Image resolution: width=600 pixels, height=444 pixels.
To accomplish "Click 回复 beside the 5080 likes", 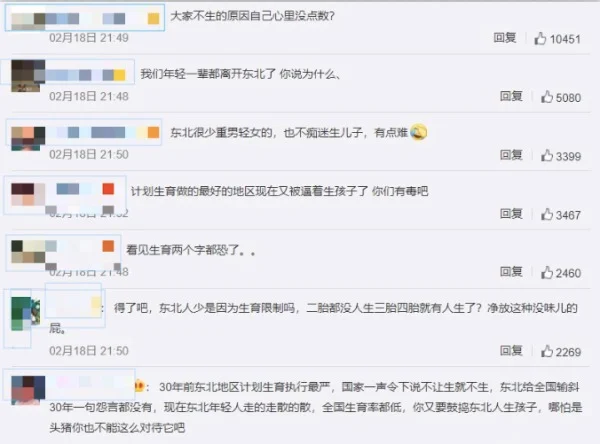I will (511, 96).
